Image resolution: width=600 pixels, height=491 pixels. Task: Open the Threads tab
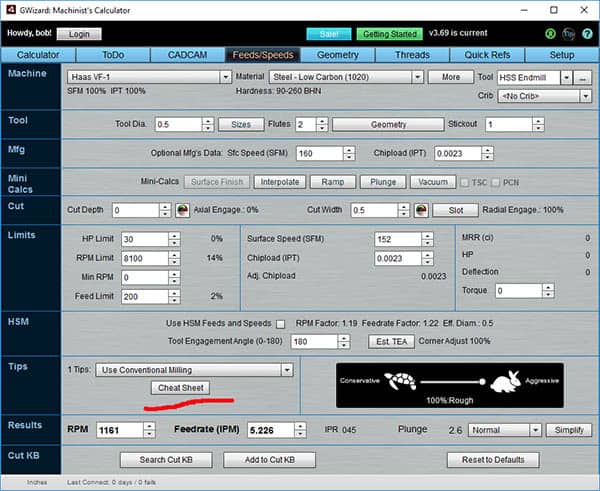click(412, 55)
